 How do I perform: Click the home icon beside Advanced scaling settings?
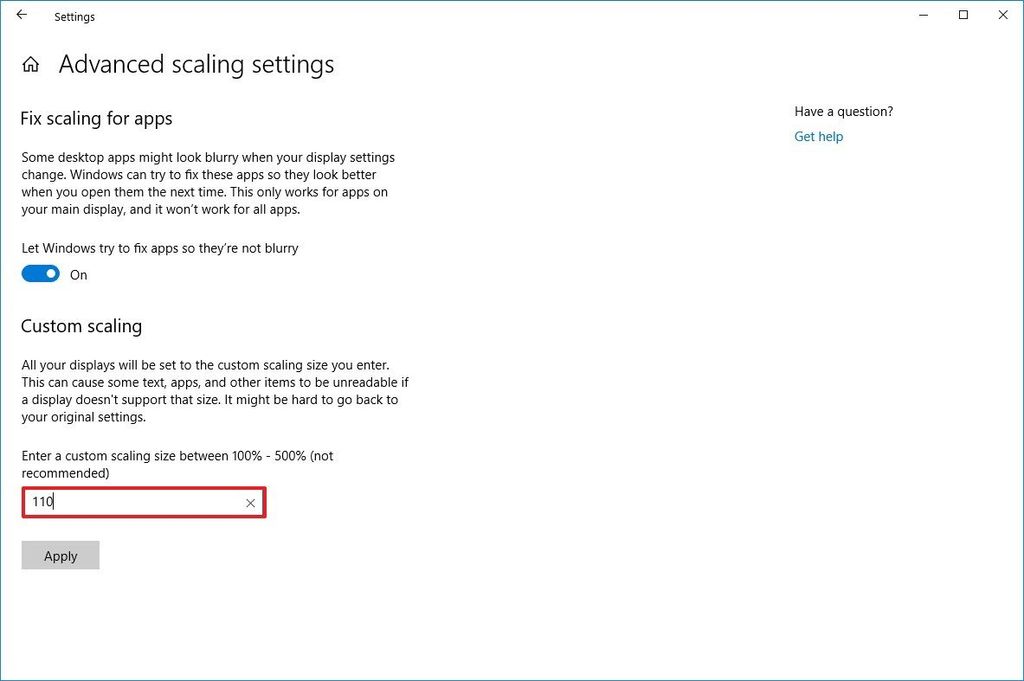click(30, 63)
